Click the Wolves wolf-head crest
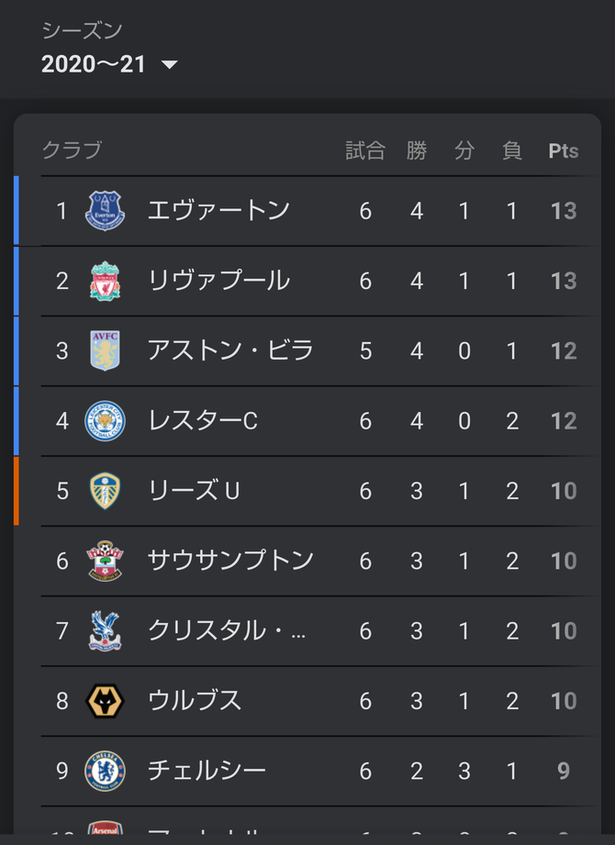615x845 pixels. (x=105, y=701)
